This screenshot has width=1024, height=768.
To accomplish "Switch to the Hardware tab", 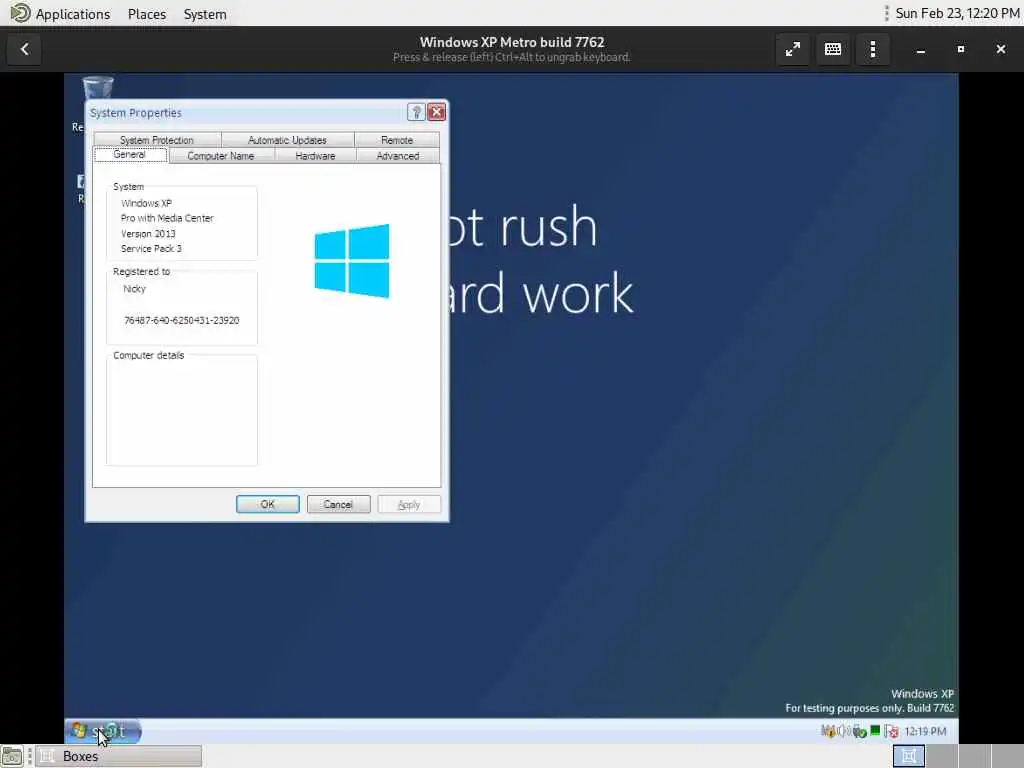I will (x=315, y=156).
